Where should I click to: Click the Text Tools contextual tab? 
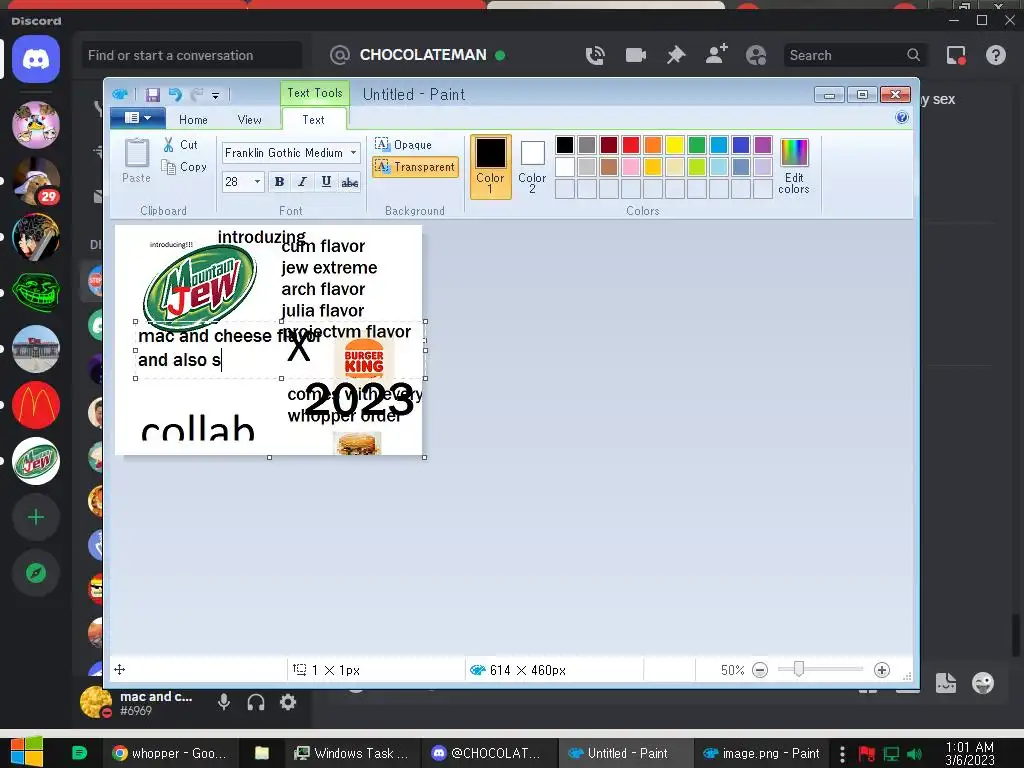315,93
